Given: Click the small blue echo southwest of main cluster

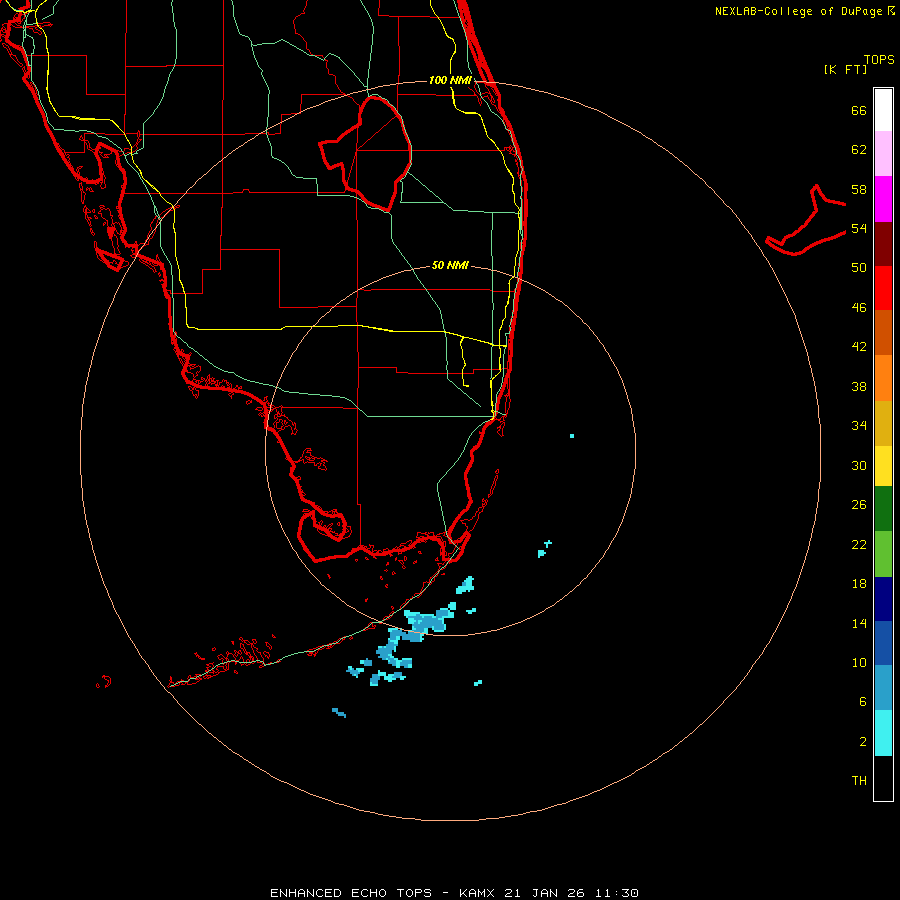Looking at the screenshot, I should pos(339,713).
